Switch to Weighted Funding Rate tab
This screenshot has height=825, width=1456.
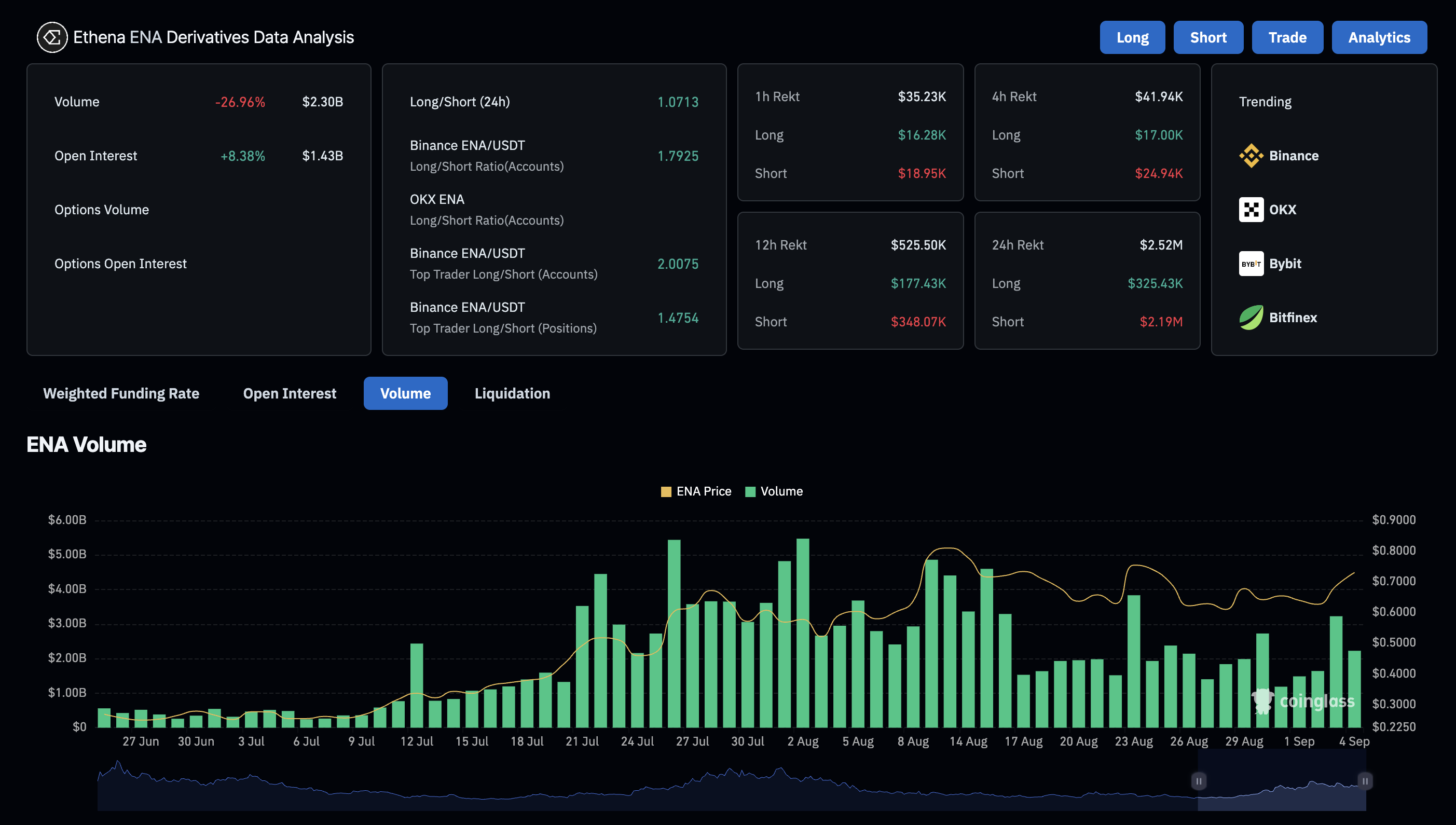click(x=121, y=393)
